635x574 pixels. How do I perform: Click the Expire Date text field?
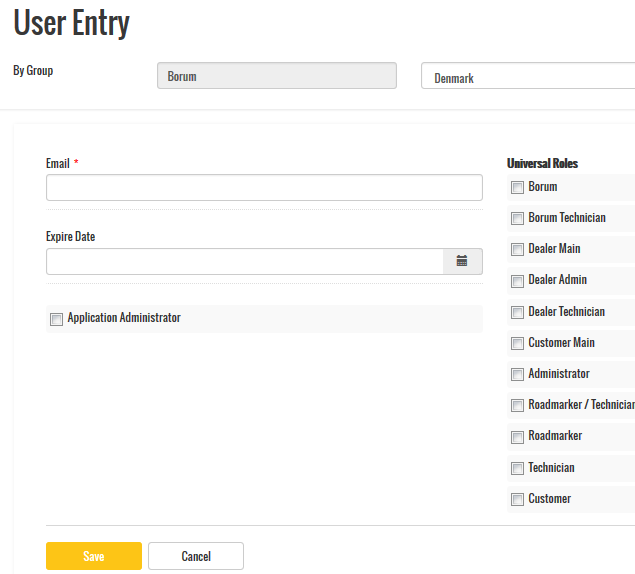tap(245, 261)
